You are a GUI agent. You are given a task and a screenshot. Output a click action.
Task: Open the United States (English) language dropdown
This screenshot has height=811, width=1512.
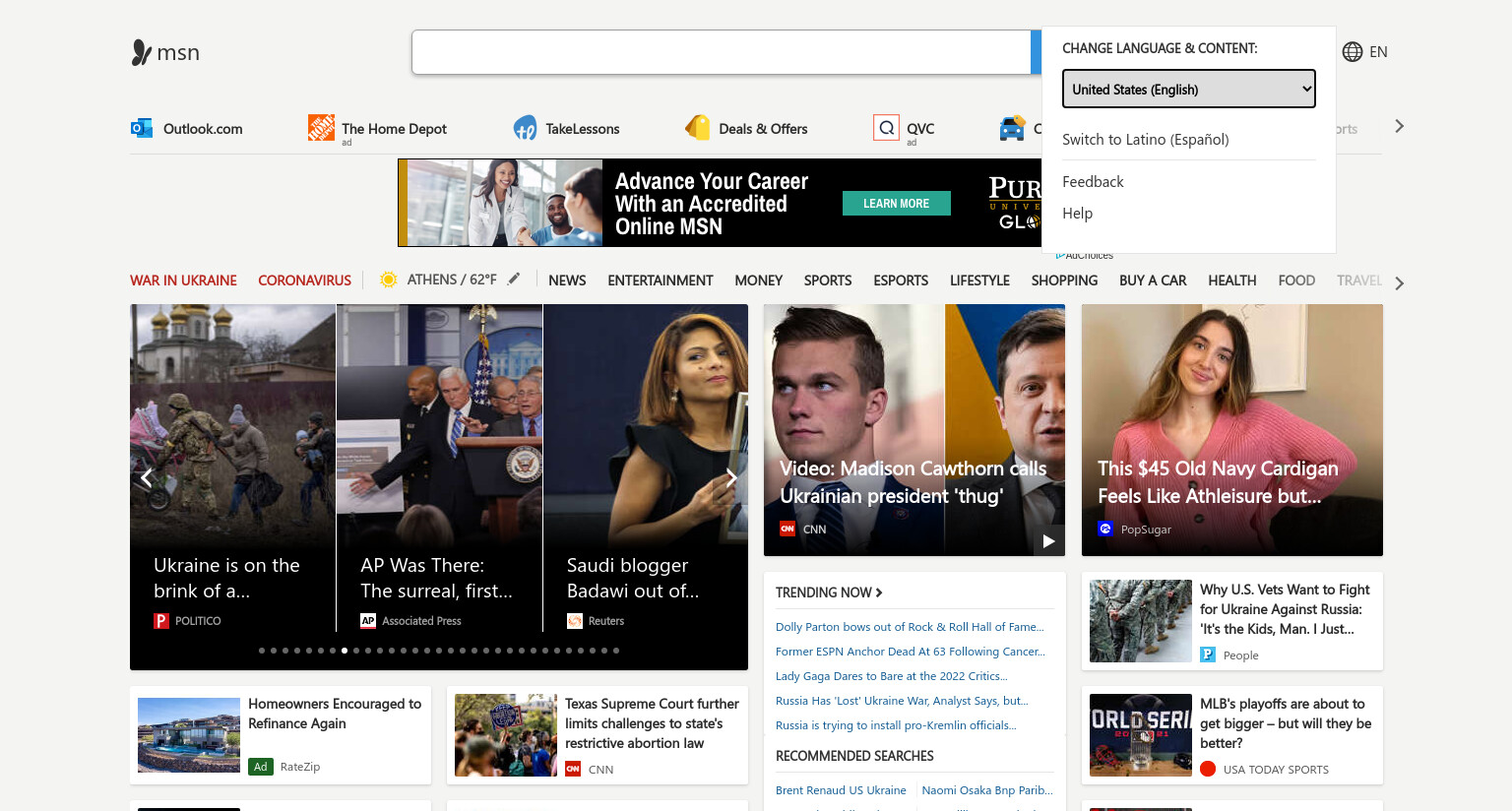(x=1189, y=89)
